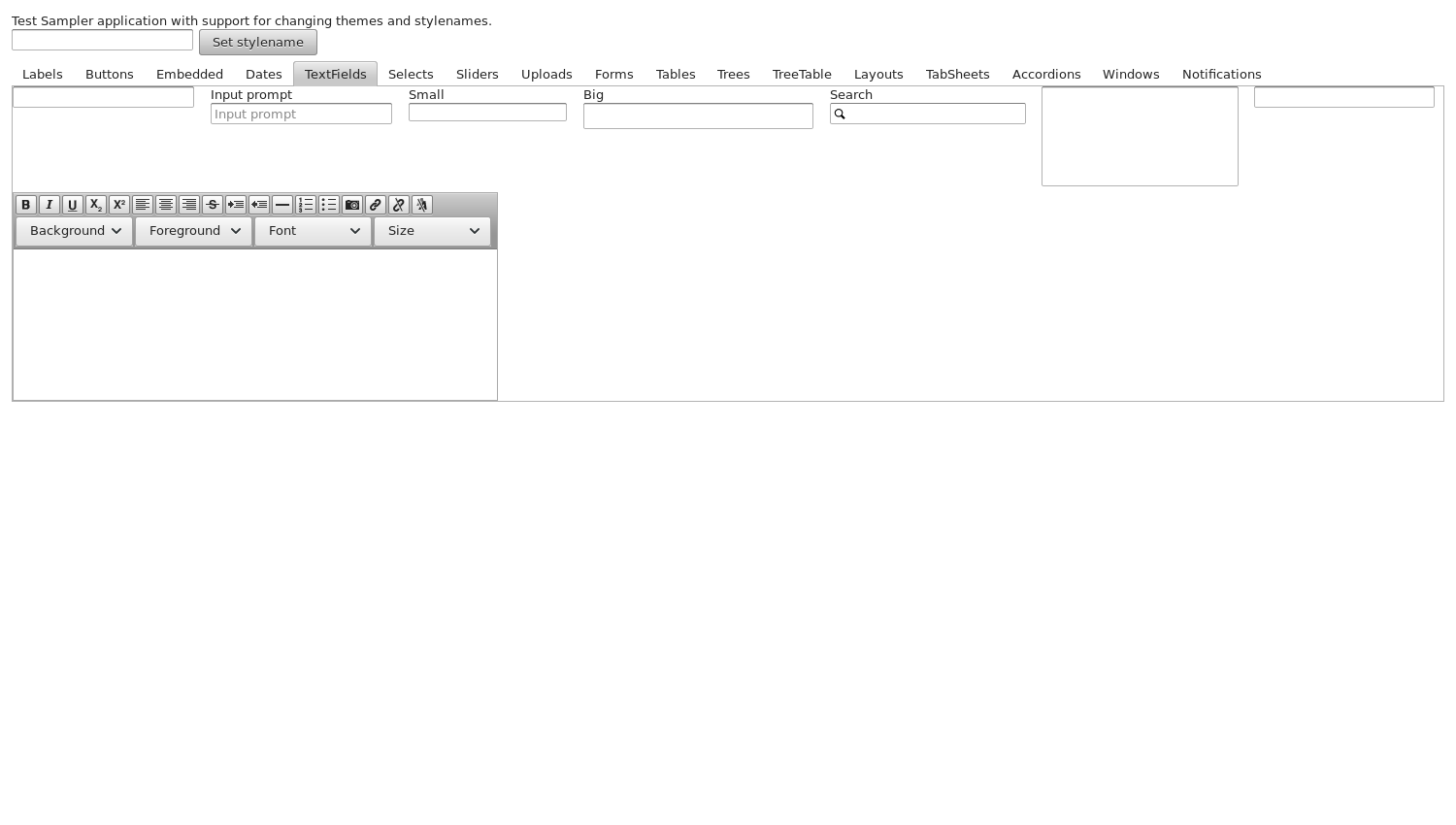
Task: Select the TextFields tab
Action: [x=336, y=75]
